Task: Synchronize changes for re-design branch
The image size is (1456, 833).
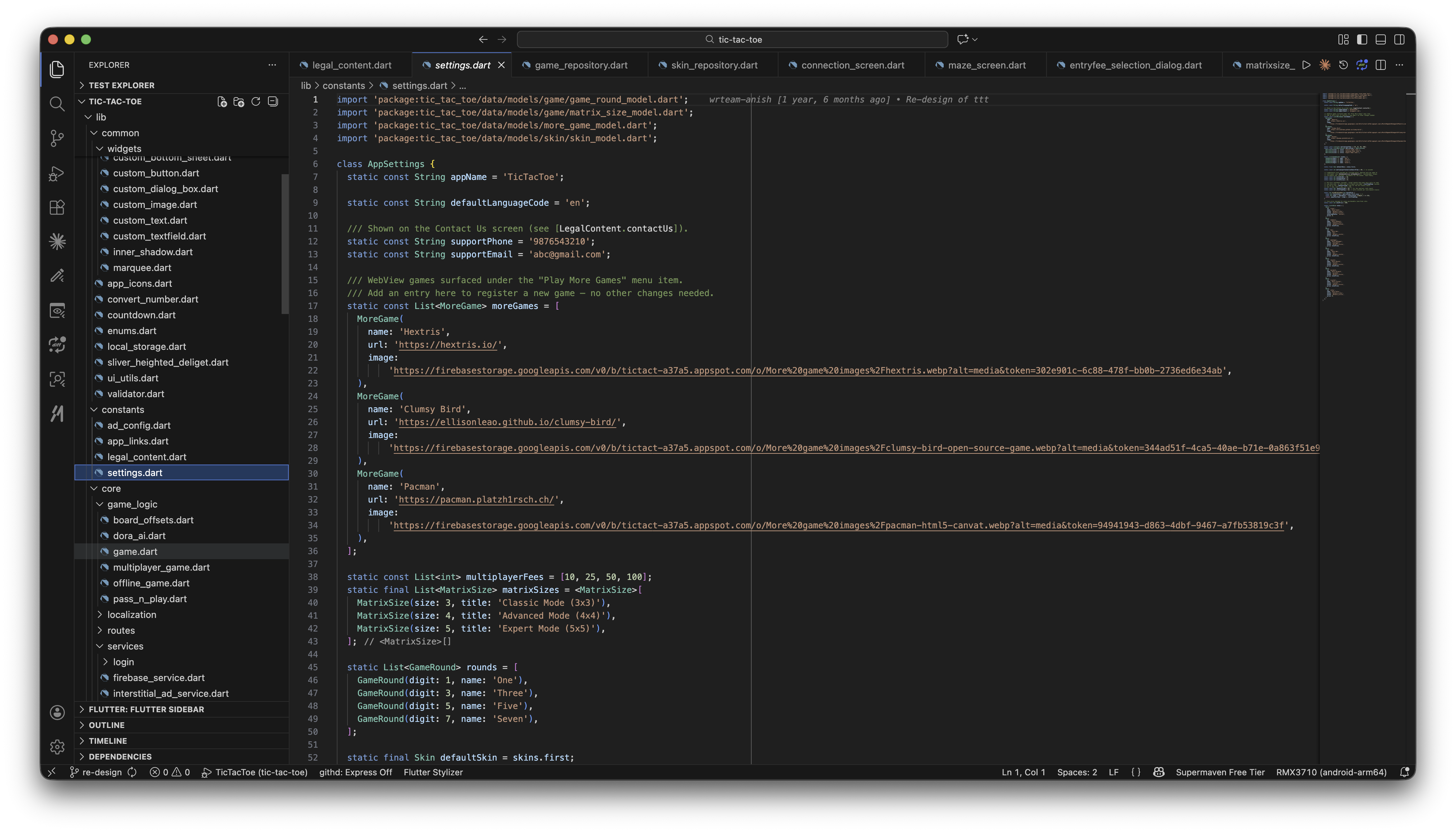Action: [132, 772]
